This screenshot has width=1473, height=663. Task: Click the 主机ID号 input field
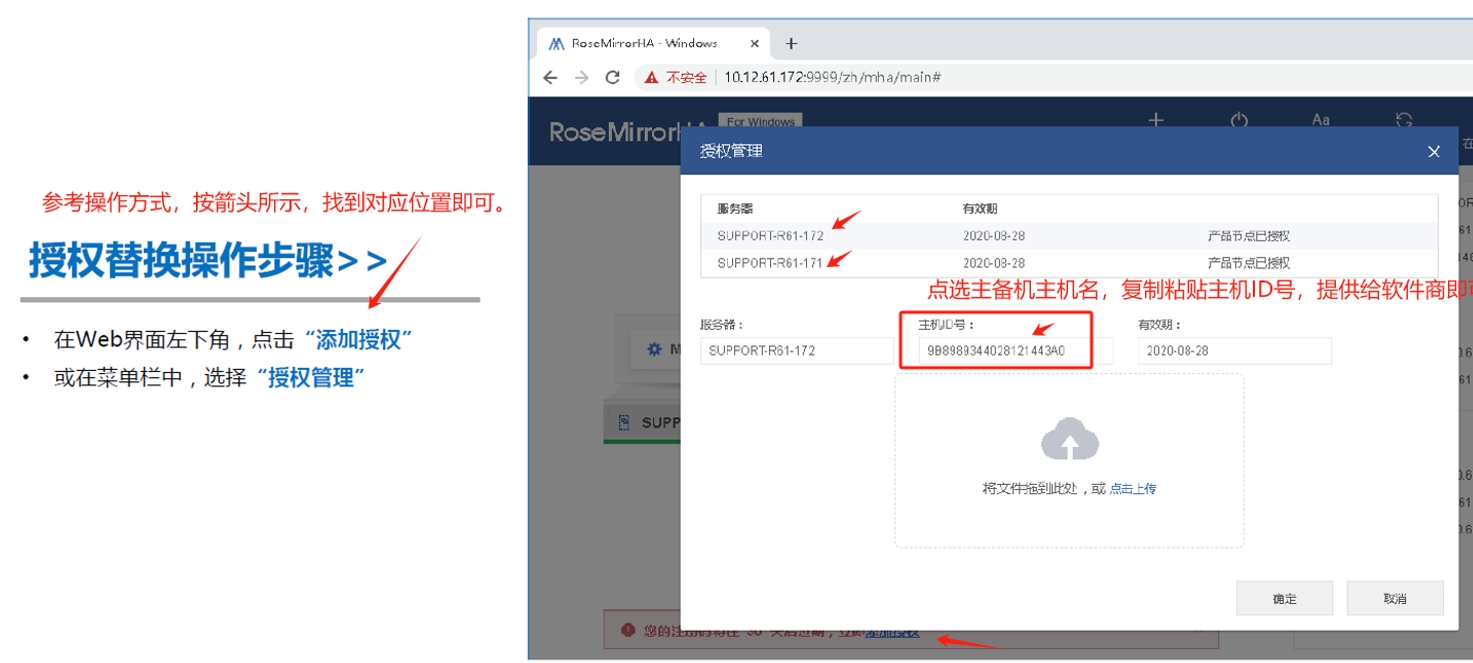(x=1016, y=351)
